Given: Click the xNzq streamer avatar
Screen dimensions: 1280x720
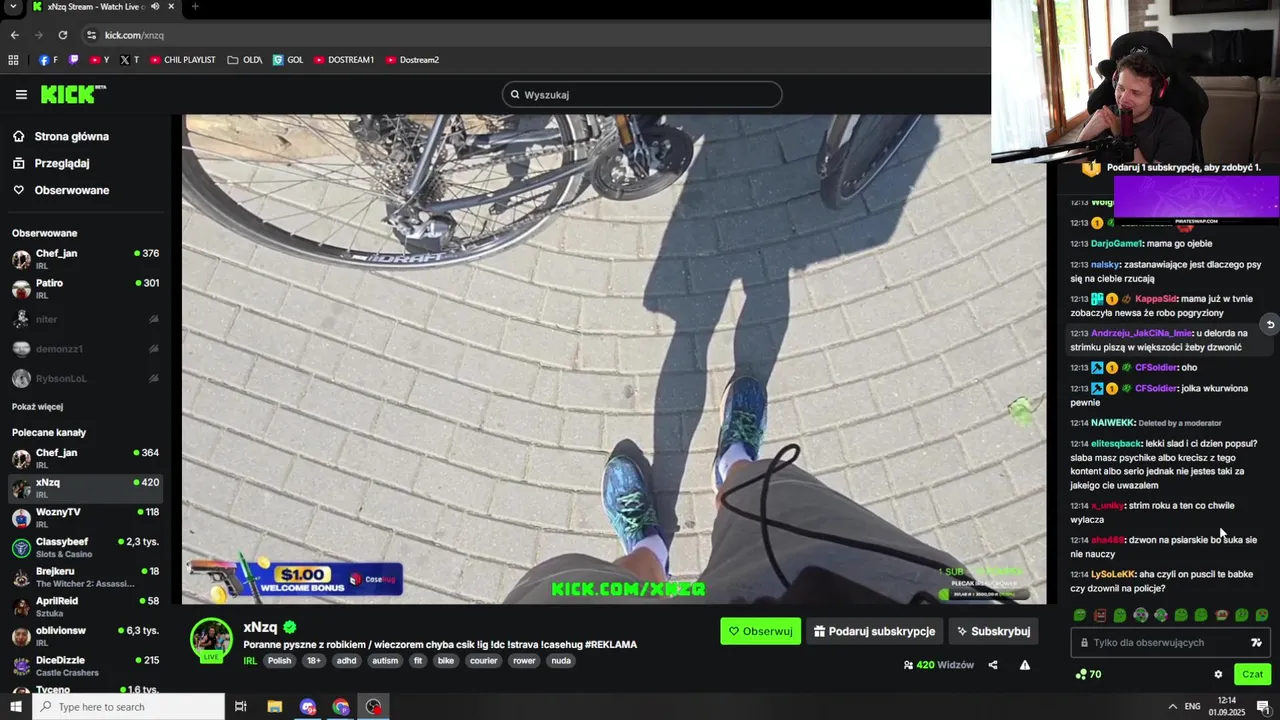Looking at the screenshot, I should click(211, 639).
